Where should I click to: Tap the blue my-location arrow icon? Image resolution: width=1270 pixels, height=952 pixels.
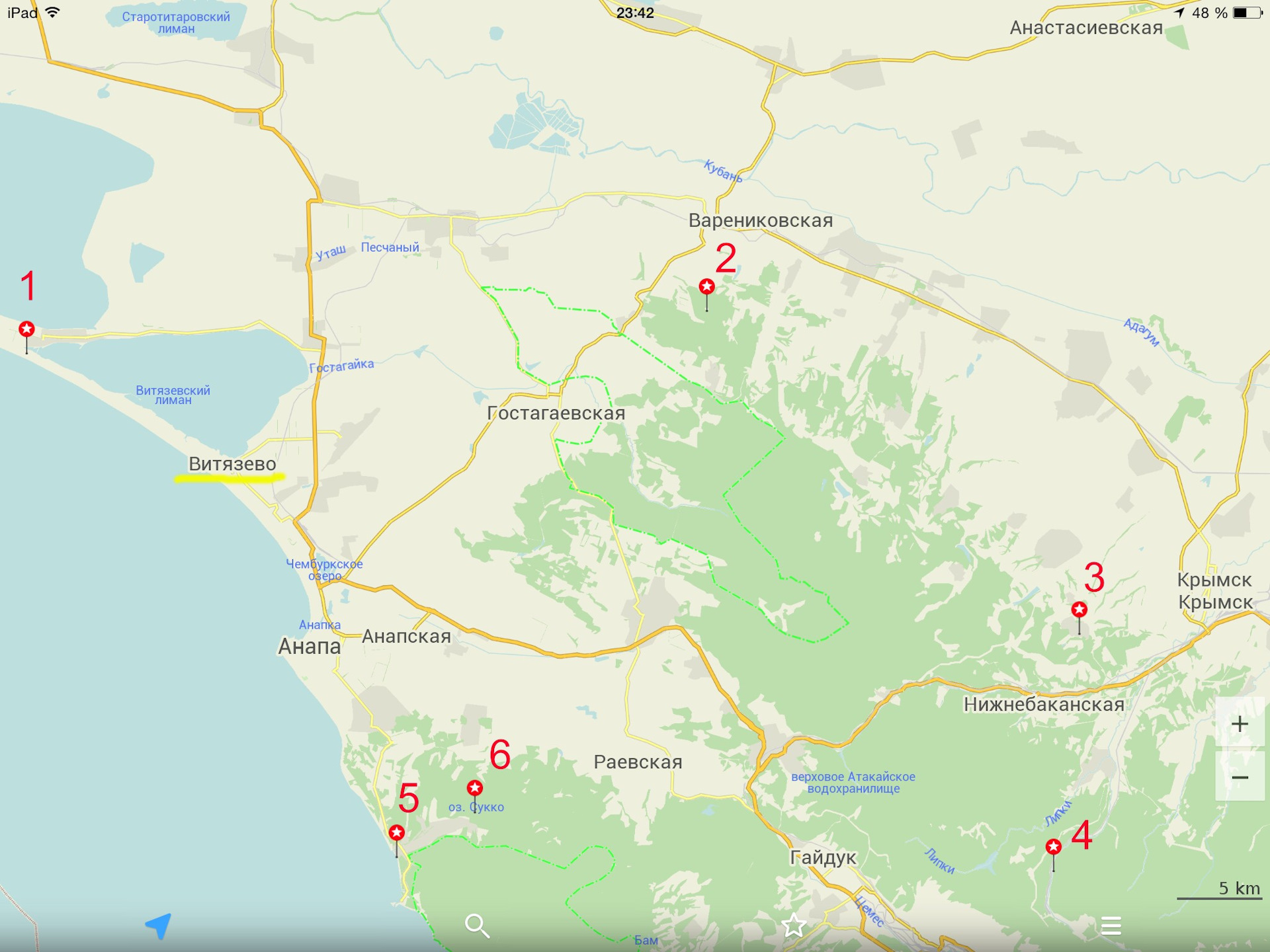(159, 926)
